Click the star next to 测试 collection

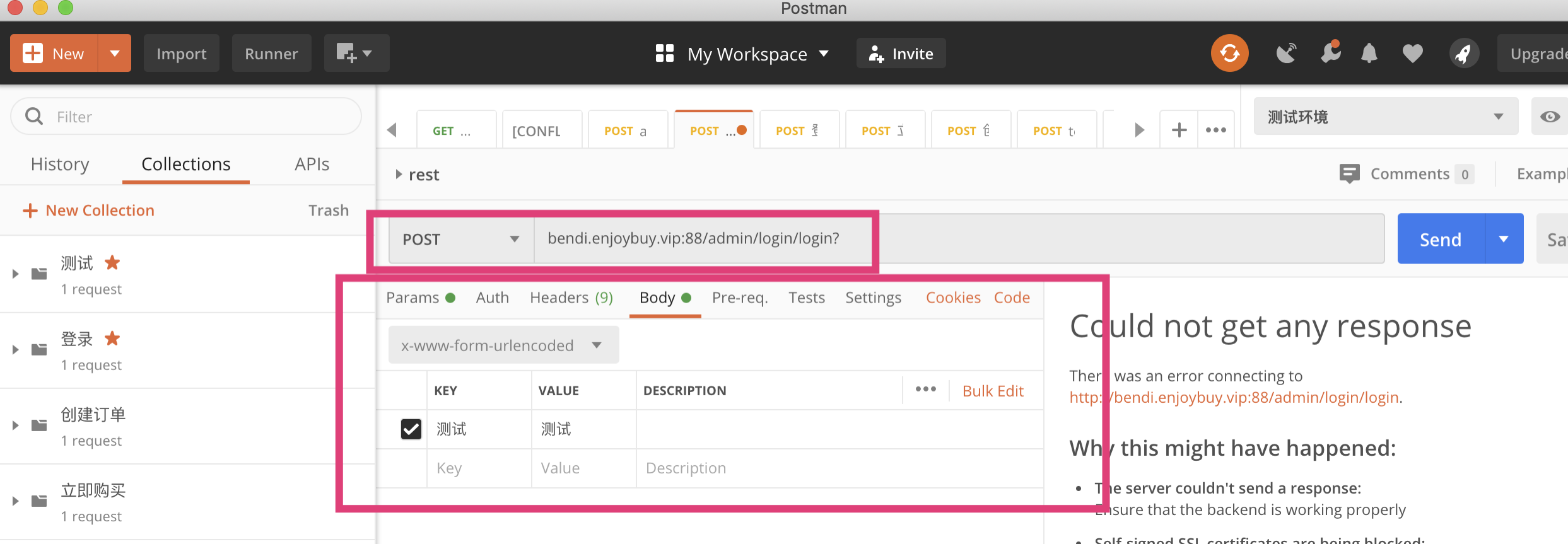[x=112, y=263]
